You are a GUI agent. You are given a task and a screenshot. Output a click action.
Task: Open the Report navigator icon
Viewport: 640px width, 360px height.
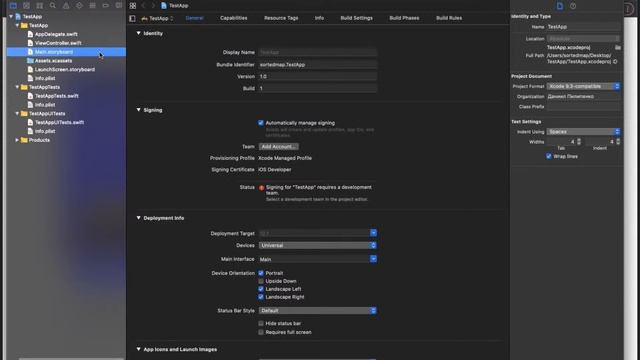tap(119, 6)
